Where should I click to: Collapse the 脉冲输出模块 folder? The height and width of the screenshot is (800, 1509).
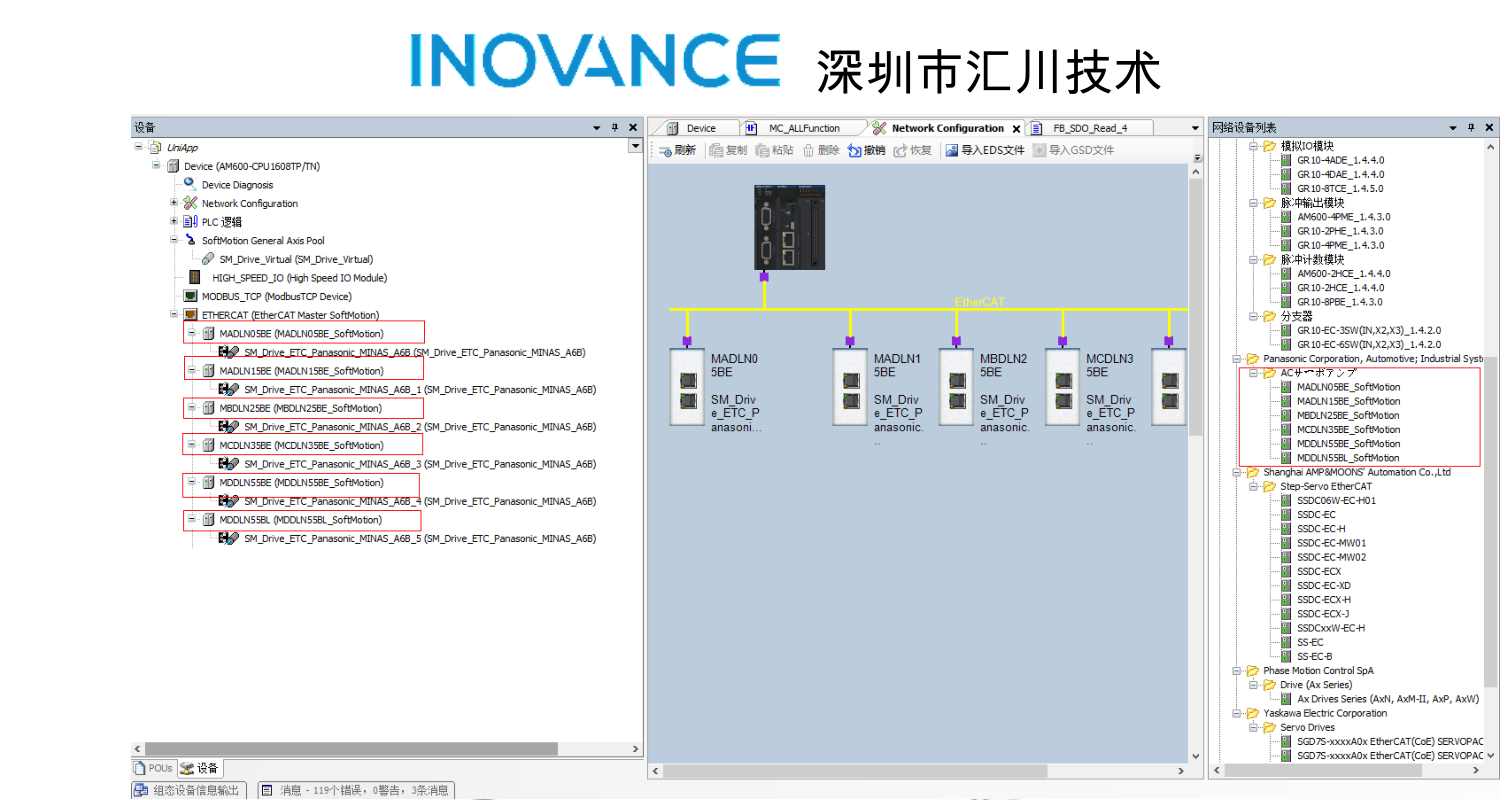coord(1253,203)
